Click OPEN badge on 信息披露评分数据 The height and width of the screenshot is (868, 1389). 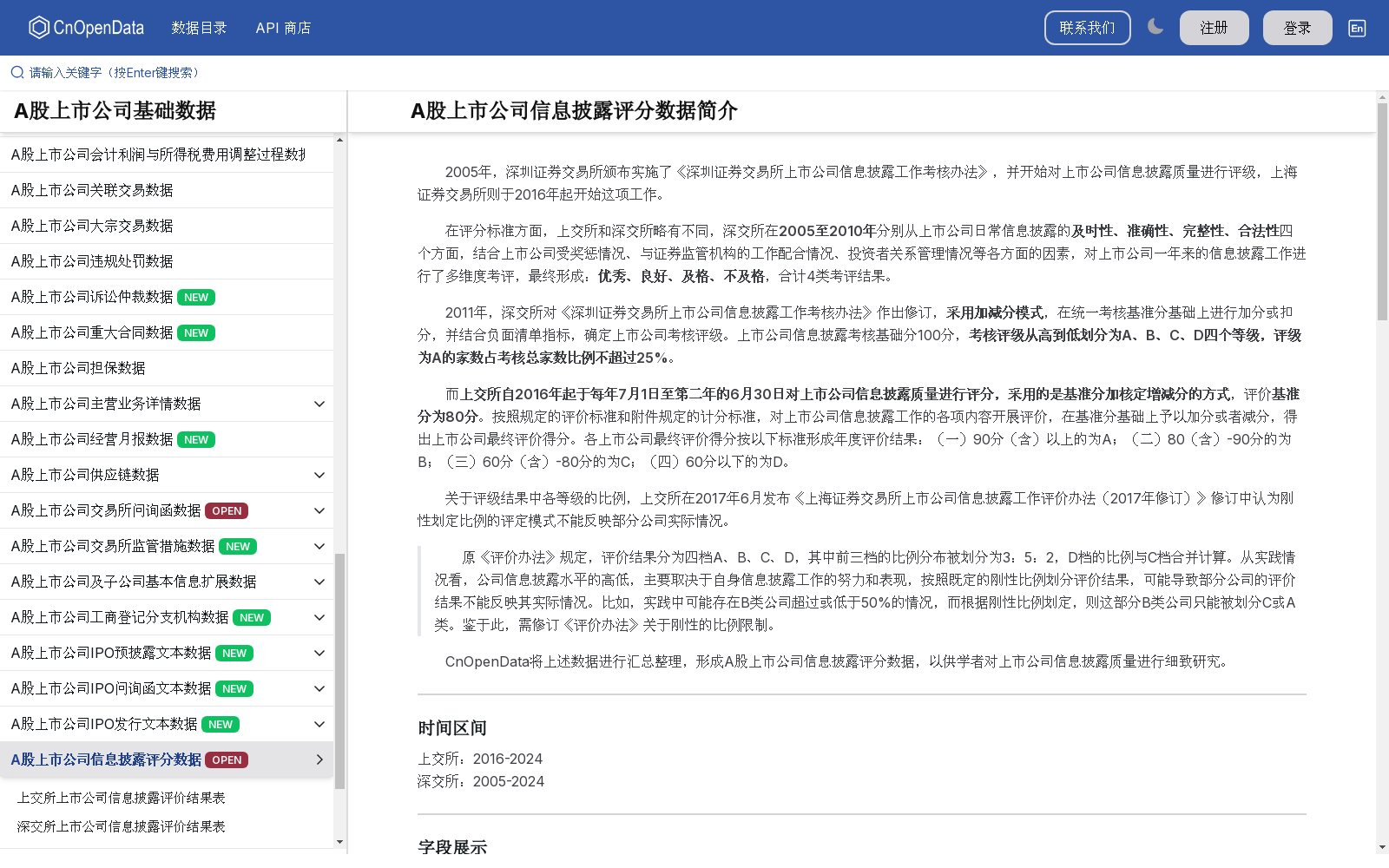pos(227,760)
